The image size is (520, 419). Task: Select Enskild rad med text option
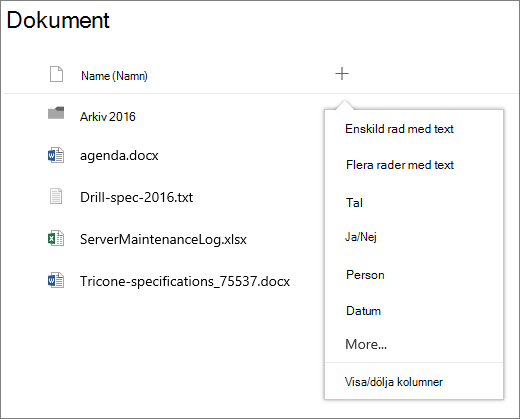click(x=399, y=129)
